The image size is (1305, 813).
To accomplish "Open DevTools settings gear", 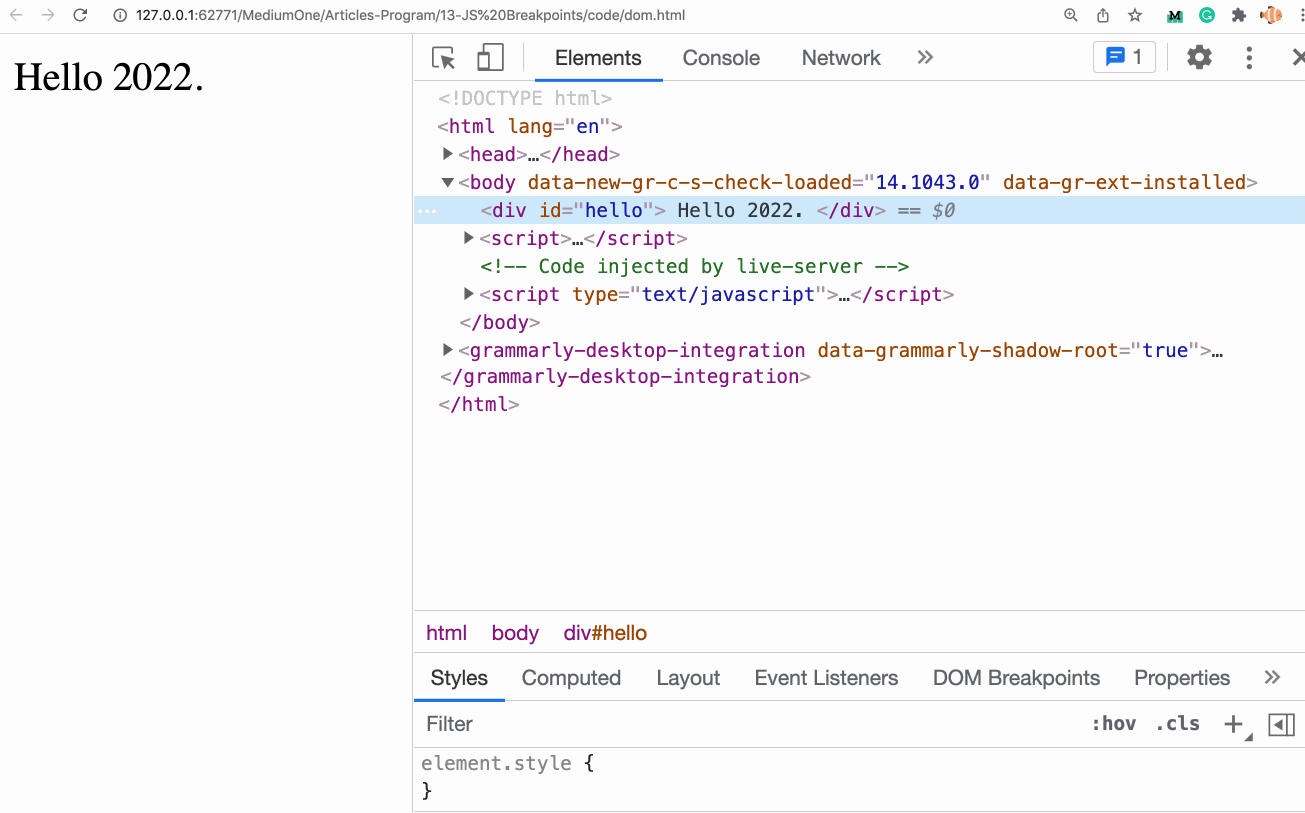I will 1199,58.
